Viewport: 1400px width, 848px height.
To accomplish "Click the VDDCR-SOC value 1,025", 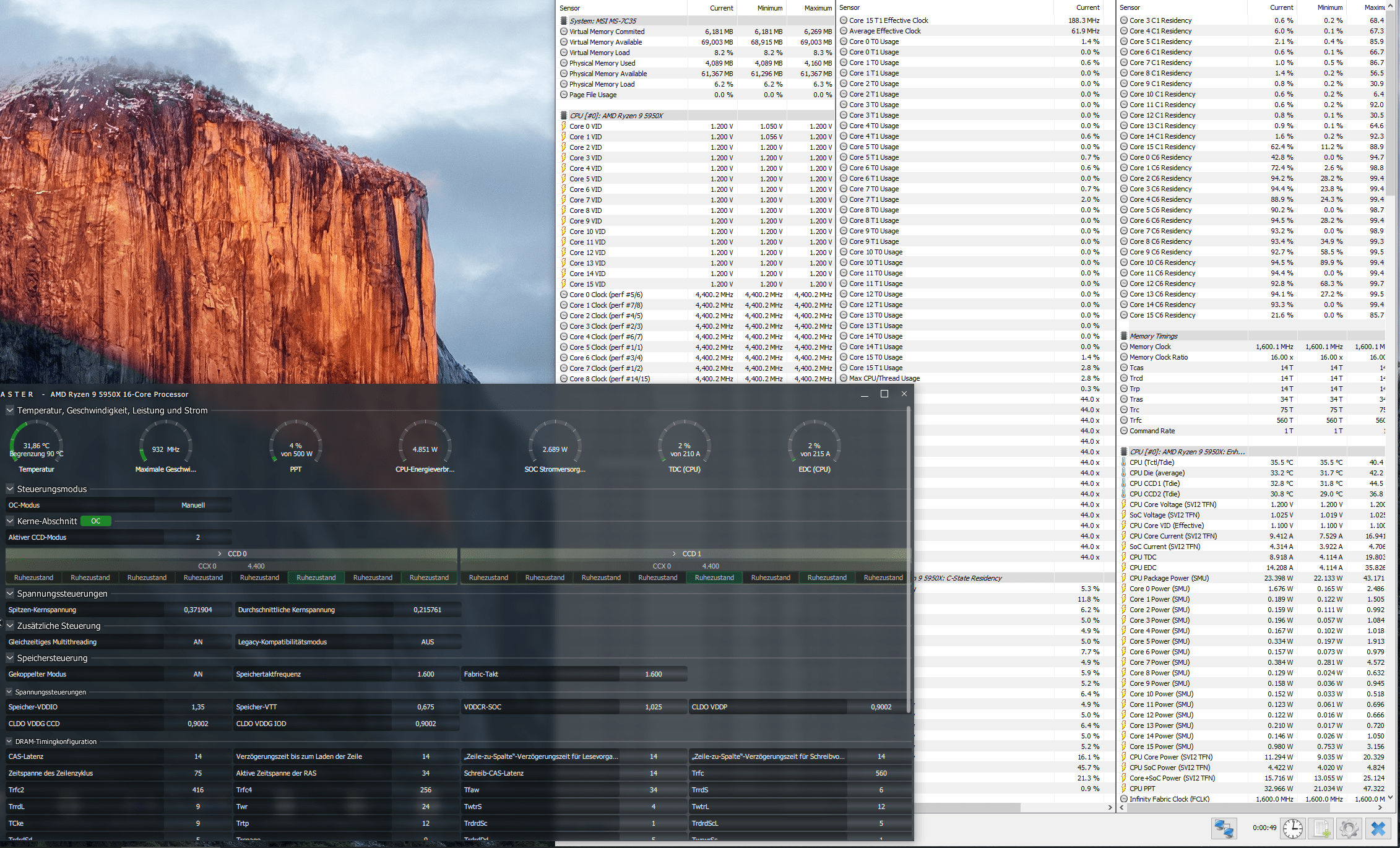I will pyautogui.click(x=654, y=707).
